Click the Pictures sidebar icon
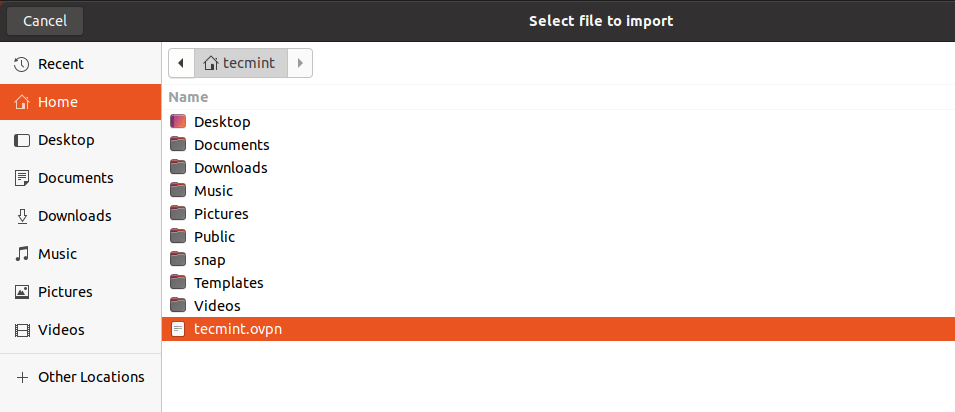Viewport: 955px width, 412px height. [x=21, y=292]
